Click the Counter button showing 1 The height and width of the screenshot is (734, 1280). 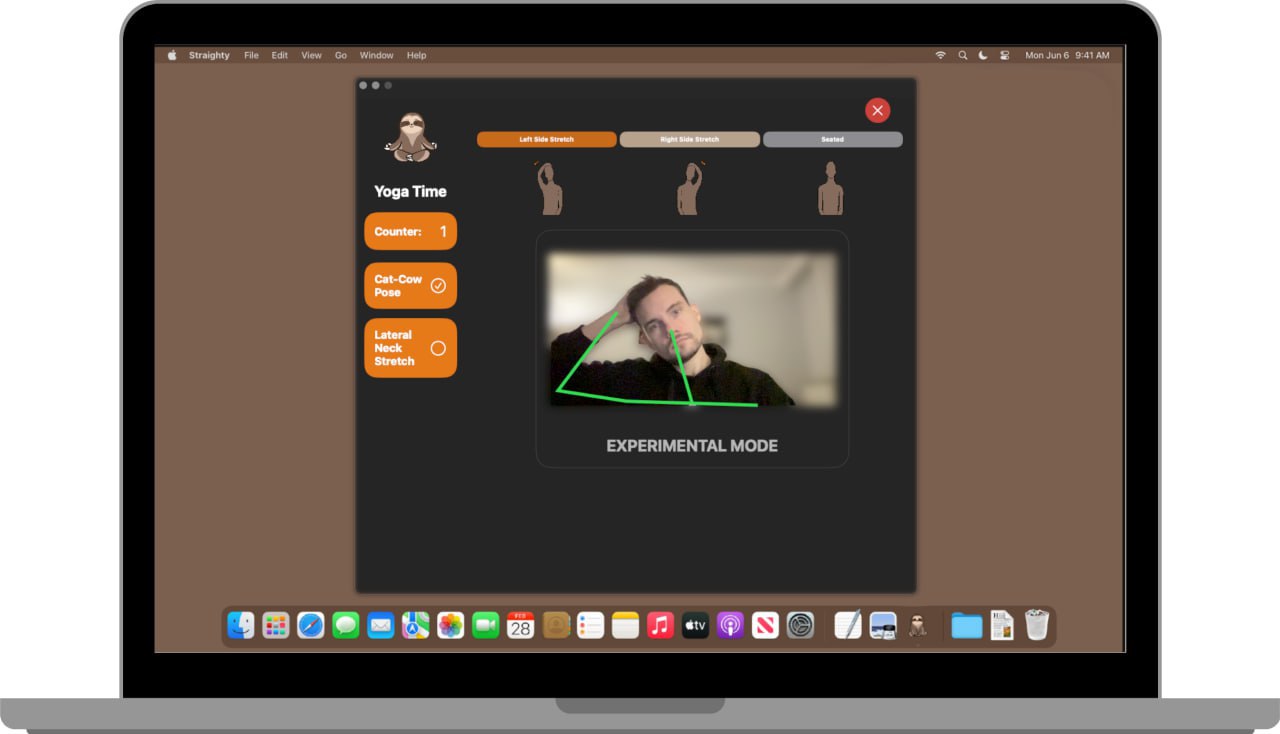[x=411, y=231]
